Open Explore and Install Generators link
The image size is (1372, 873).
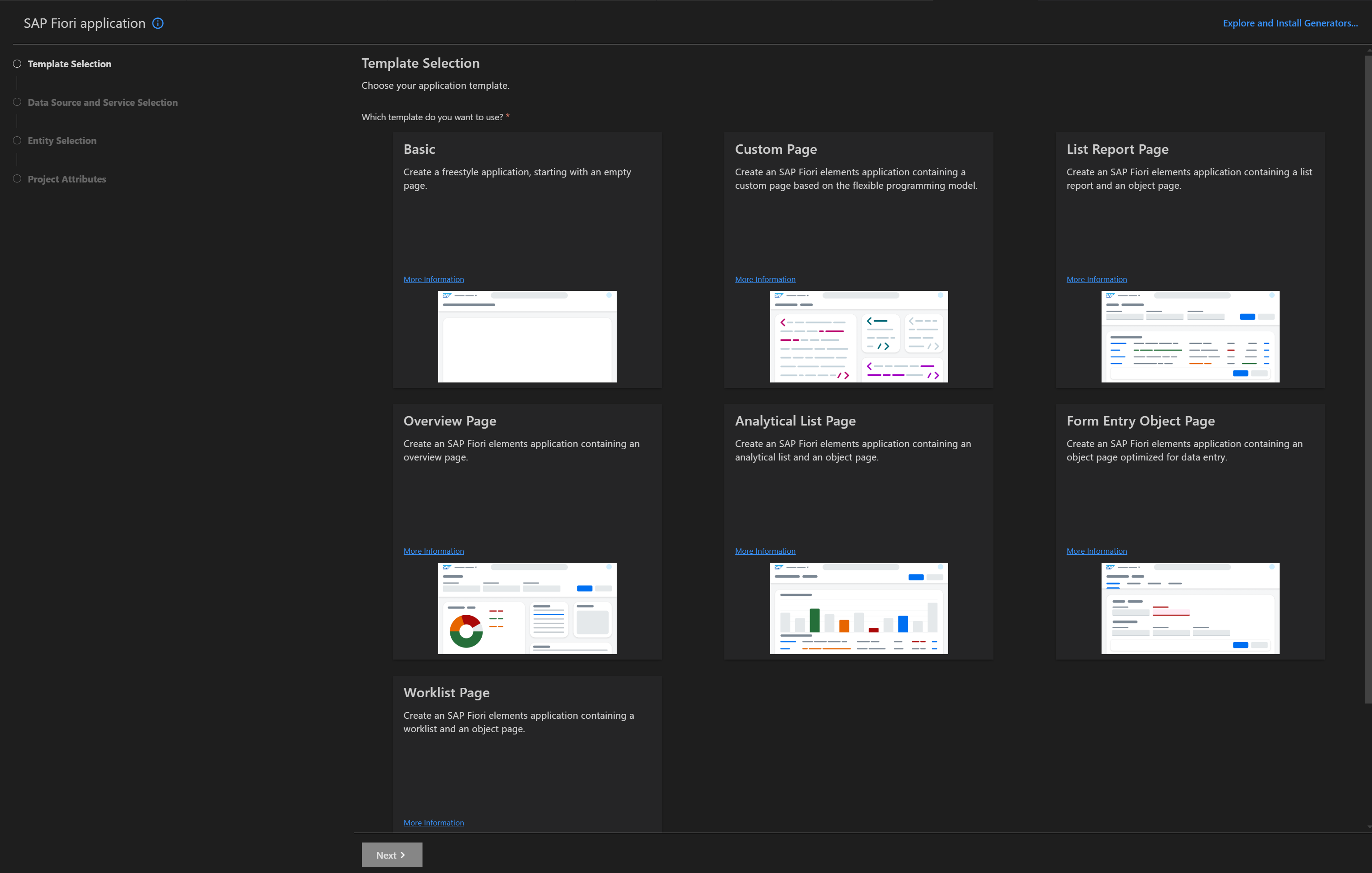pos(1289,23)
